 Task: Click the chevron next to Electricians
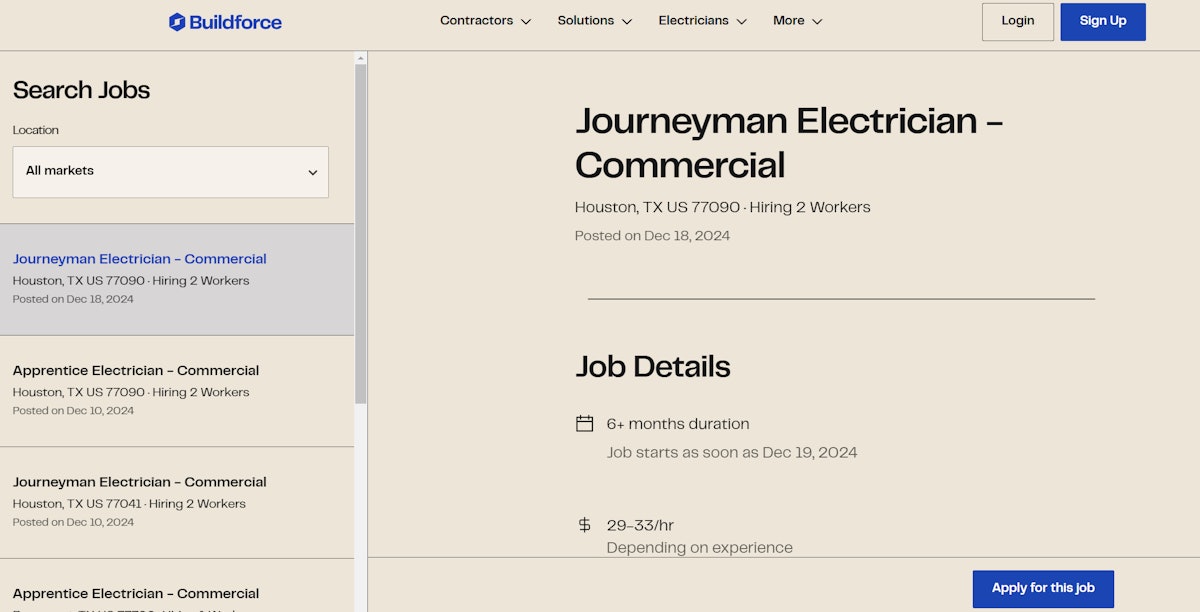point(741,21)
